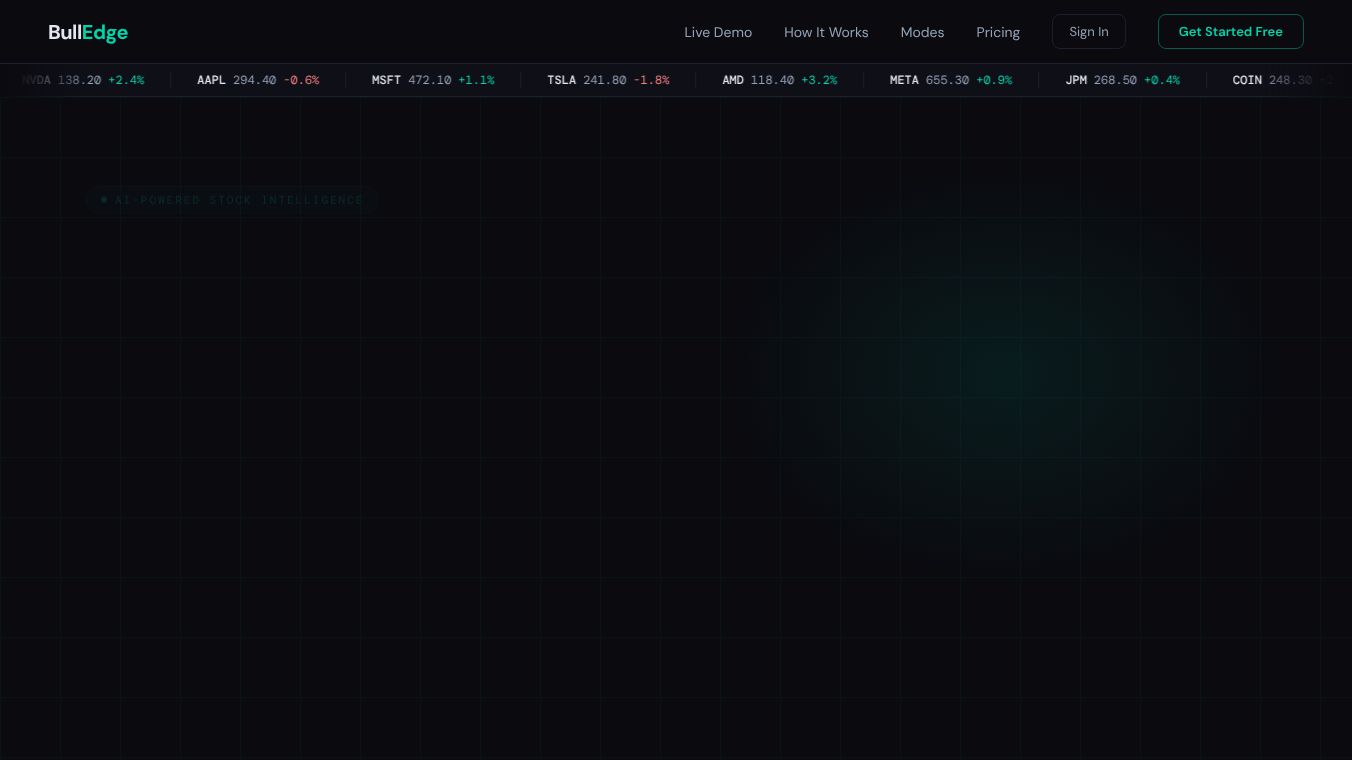Image resolution: width=1352 pixels, height=760 pixels.
Task: Select the MSFT ticker entry
Action: tap(433, 80)
